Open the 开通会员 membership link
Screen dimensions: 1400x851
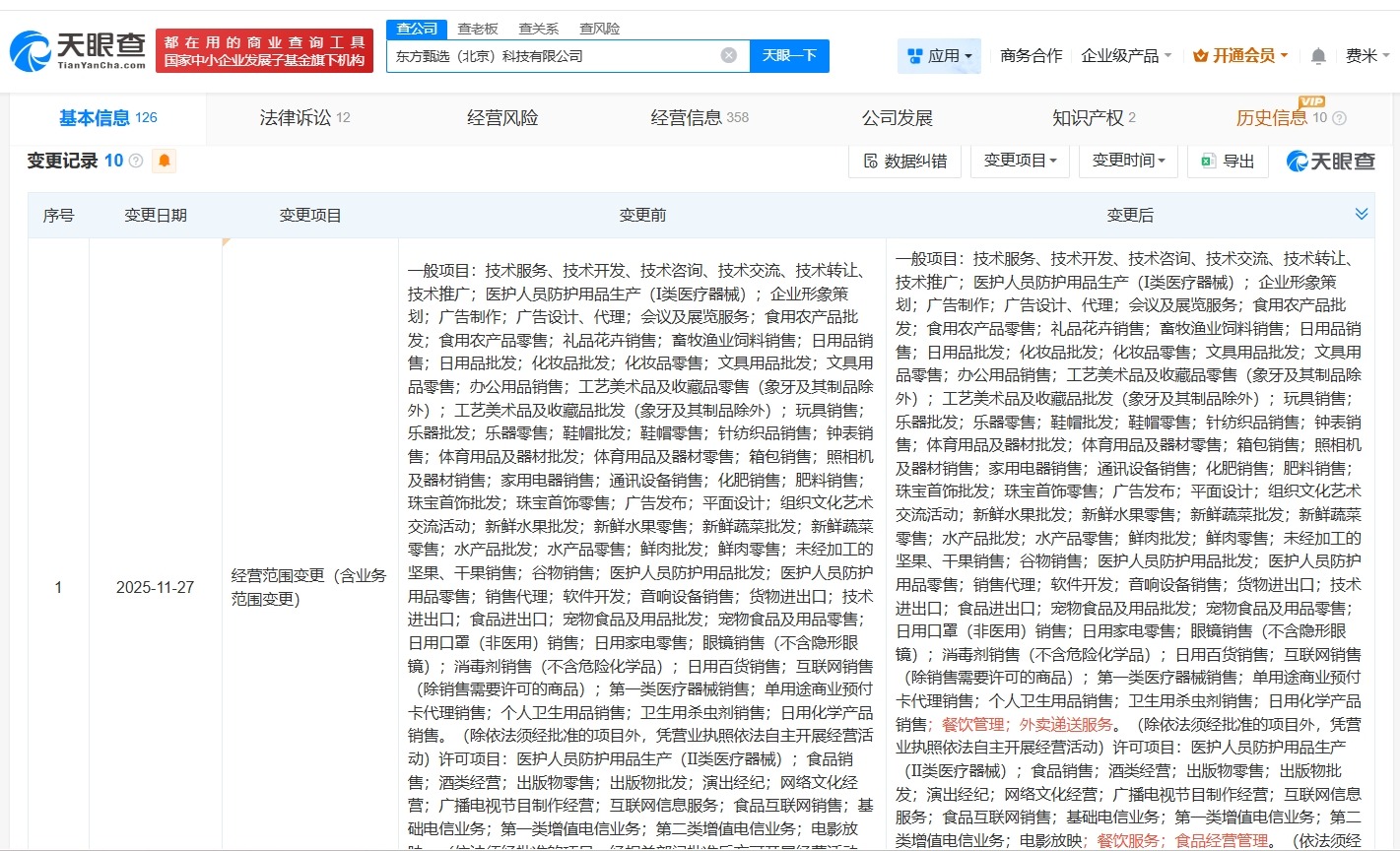(x=1239, y=55)
